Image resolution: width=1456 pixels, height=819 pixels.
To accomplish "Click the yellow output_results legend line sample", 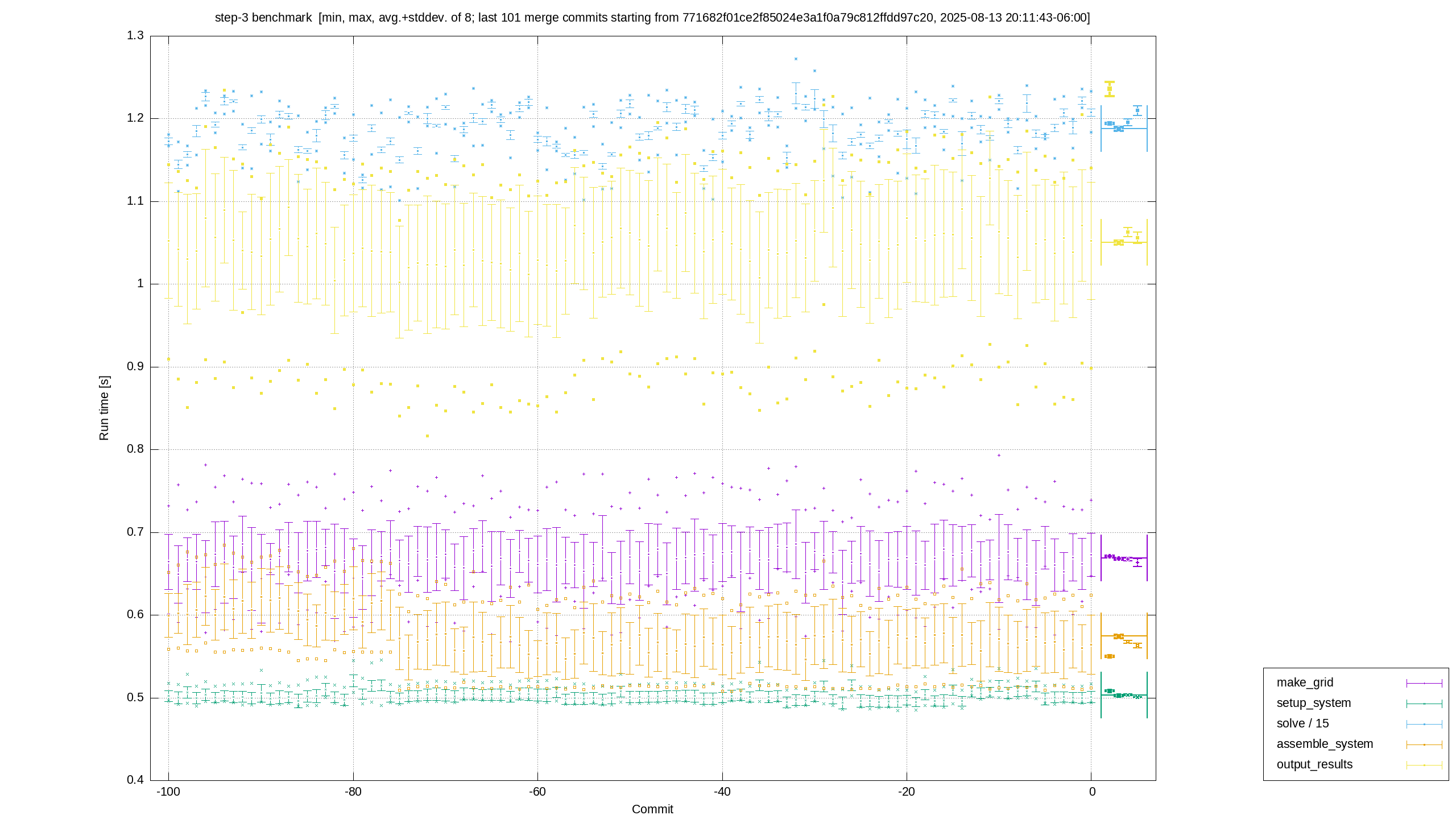I will coord(1424,765).
